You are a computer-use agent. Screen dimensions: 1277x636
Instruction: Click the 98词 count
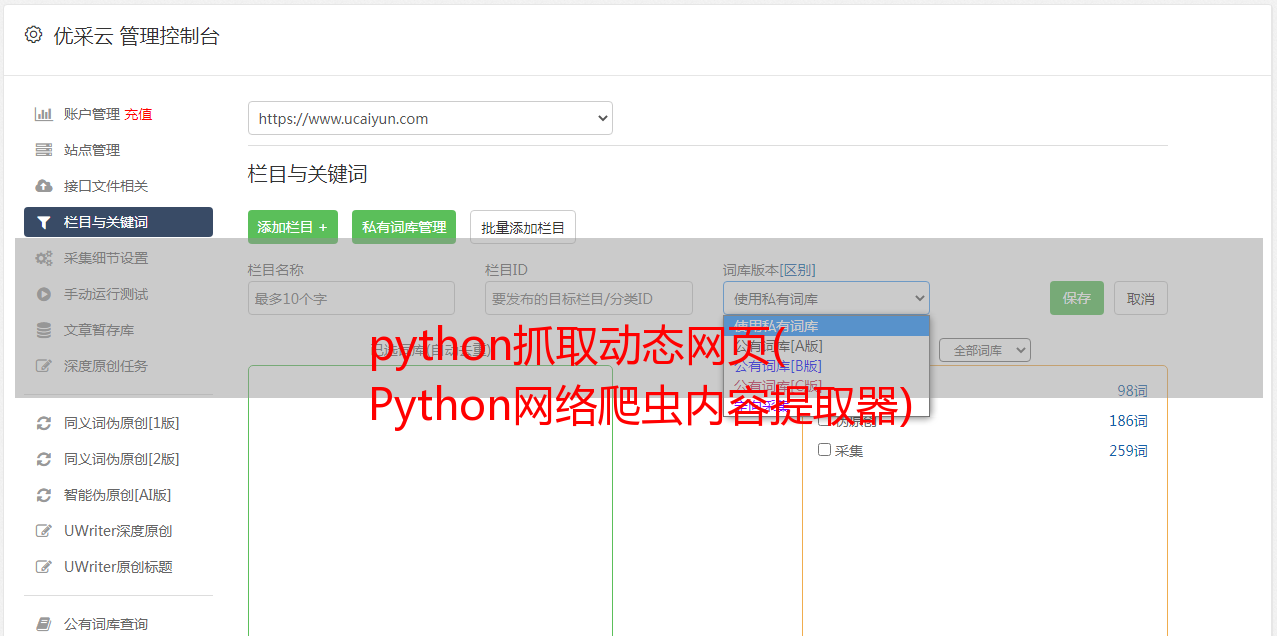pyautogui.click(x=1132, y=391)
